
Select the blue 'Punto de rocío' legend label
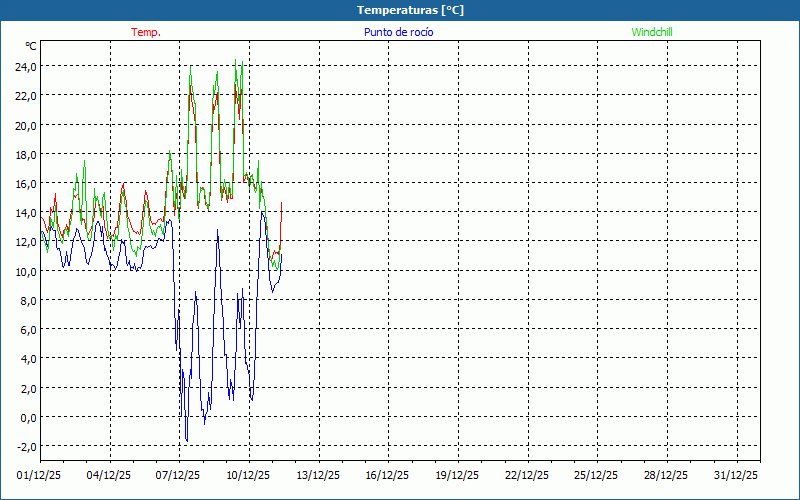(398, 32)
